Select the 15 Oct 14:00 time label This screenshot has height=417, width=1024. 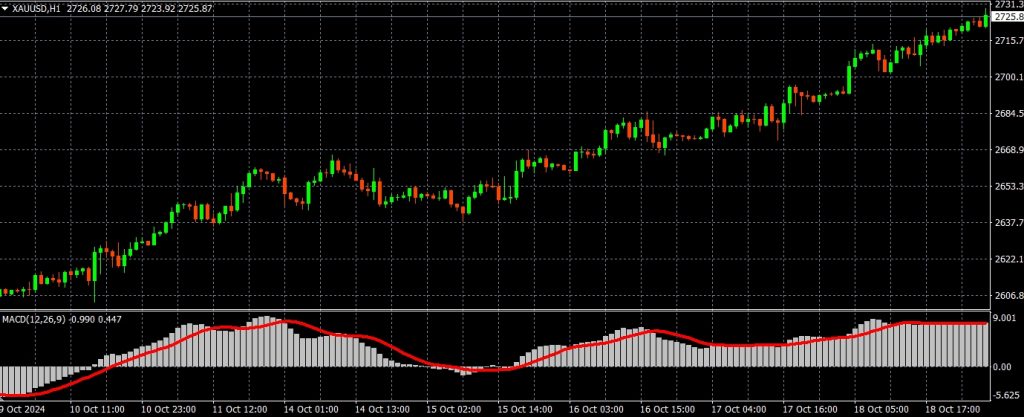tap(526, 409)
